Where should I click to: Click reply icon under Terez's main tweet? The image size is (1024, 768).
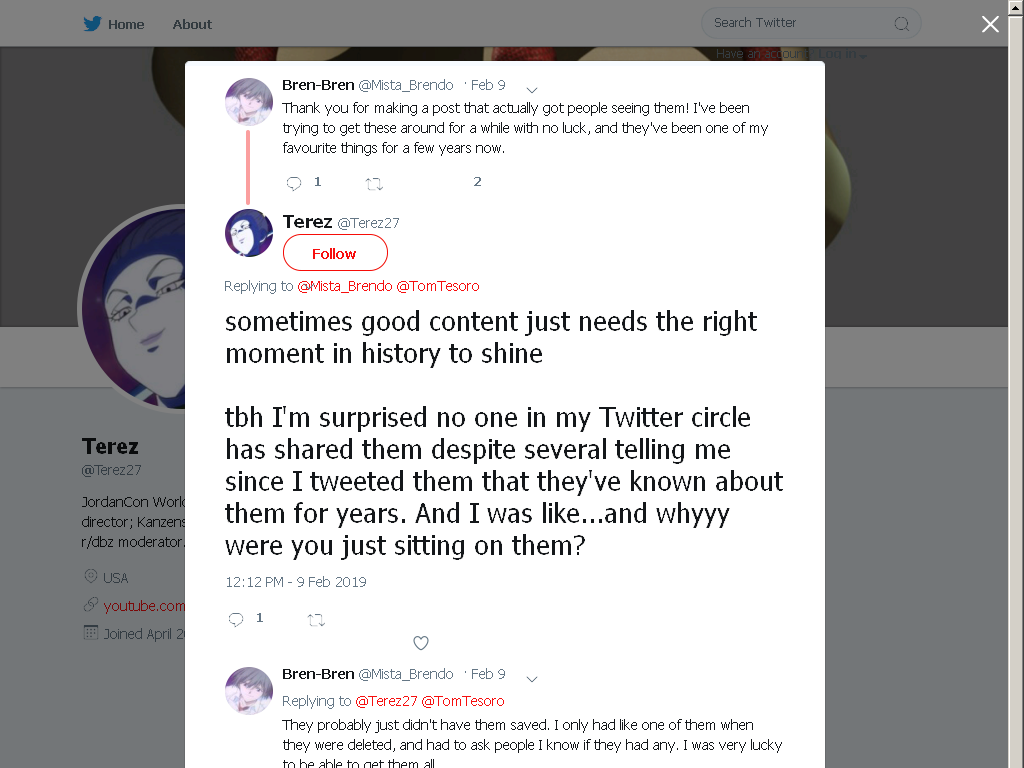[236, 619]
